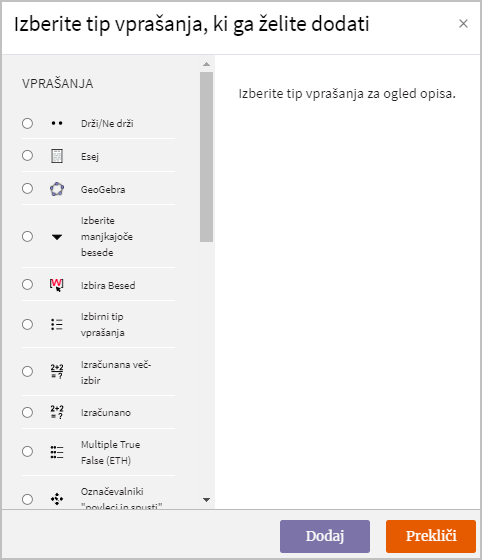The width and height of the screenshot is (482, 560).
Task: Click the GeoGebra pentagon icon
Action: coord(57,189)
